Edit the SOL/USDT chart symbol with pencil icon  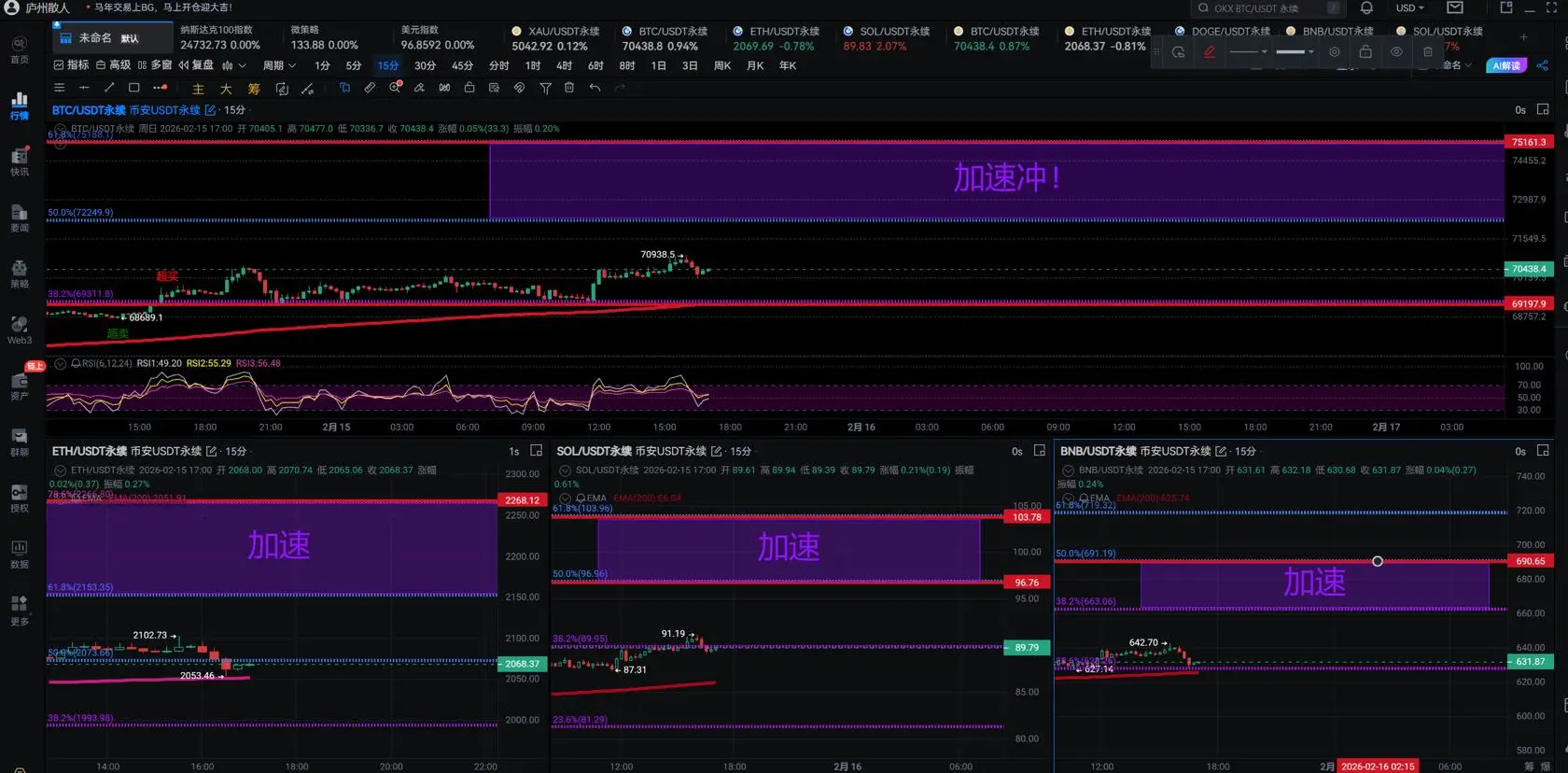coord(716,451)
